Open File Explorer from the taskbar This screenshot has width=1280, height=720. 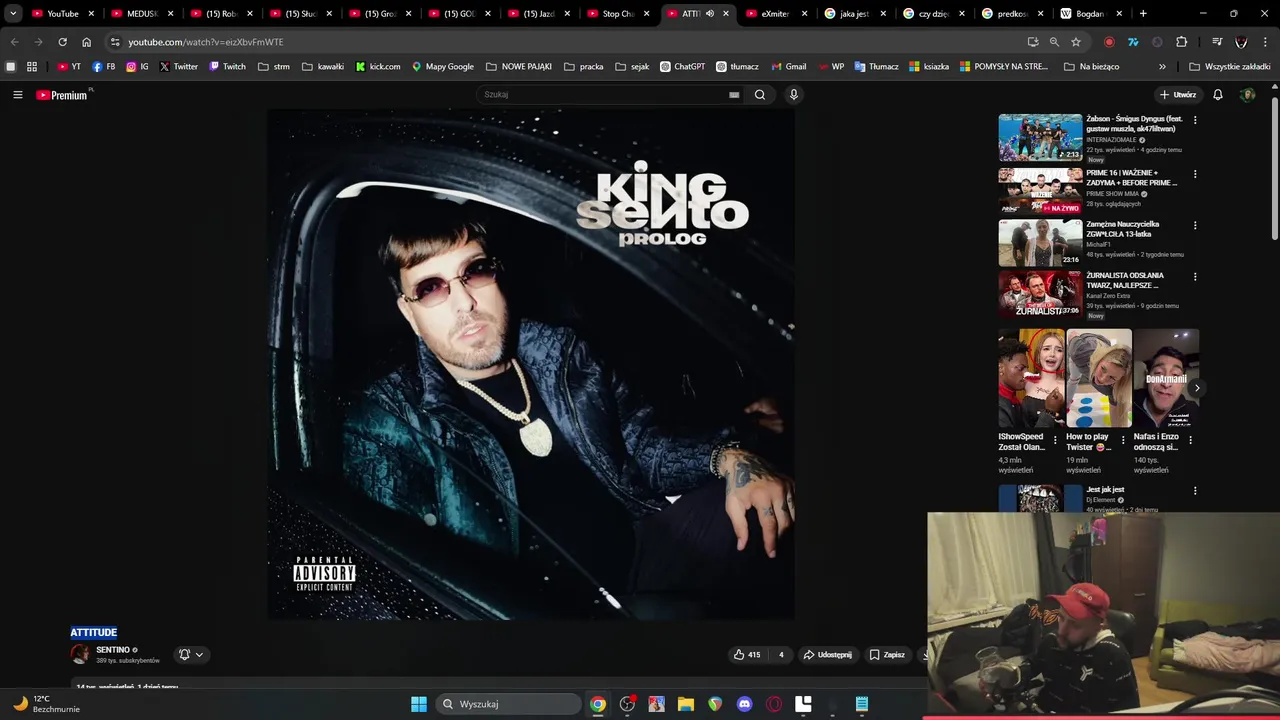(x=686, y=704)
